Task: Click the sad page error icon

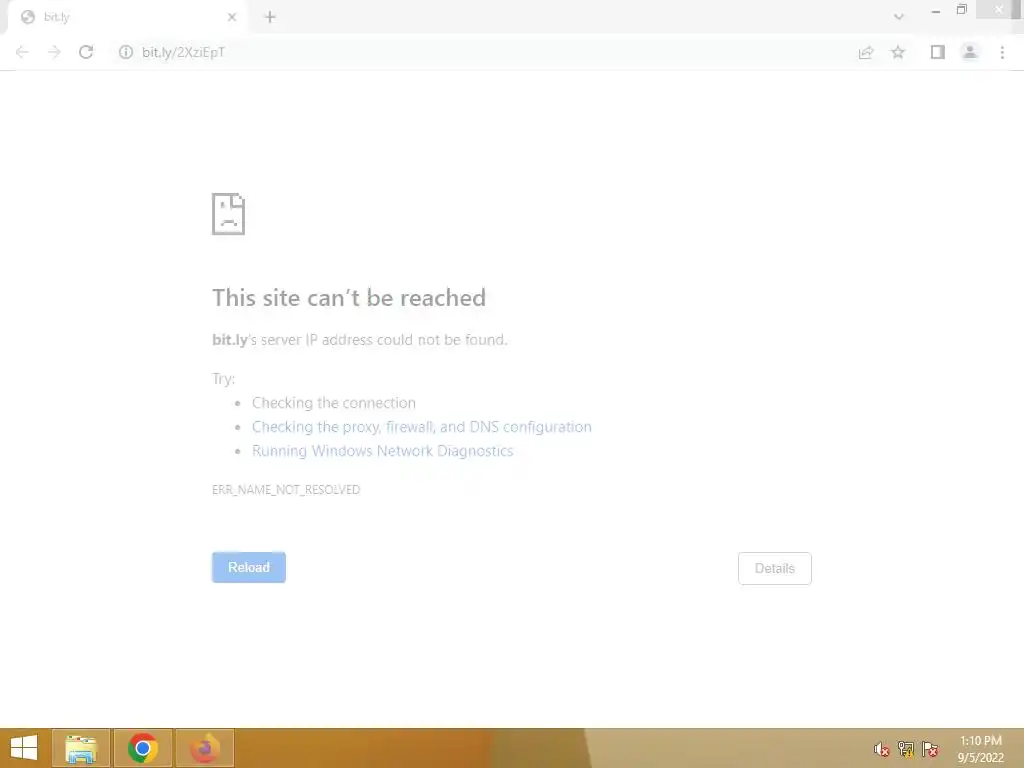Action: click(229, 214)
